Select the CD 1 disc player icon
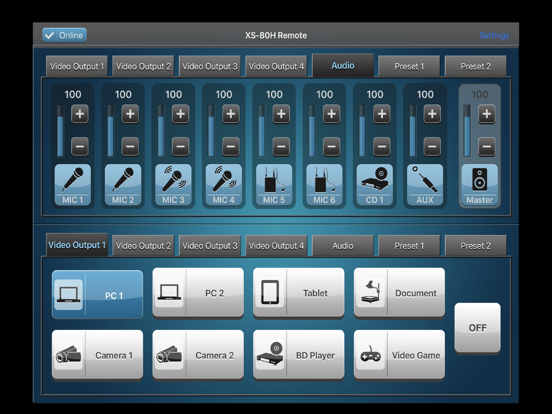The width and height of the screenshot is (552, 414). [375, 185]
